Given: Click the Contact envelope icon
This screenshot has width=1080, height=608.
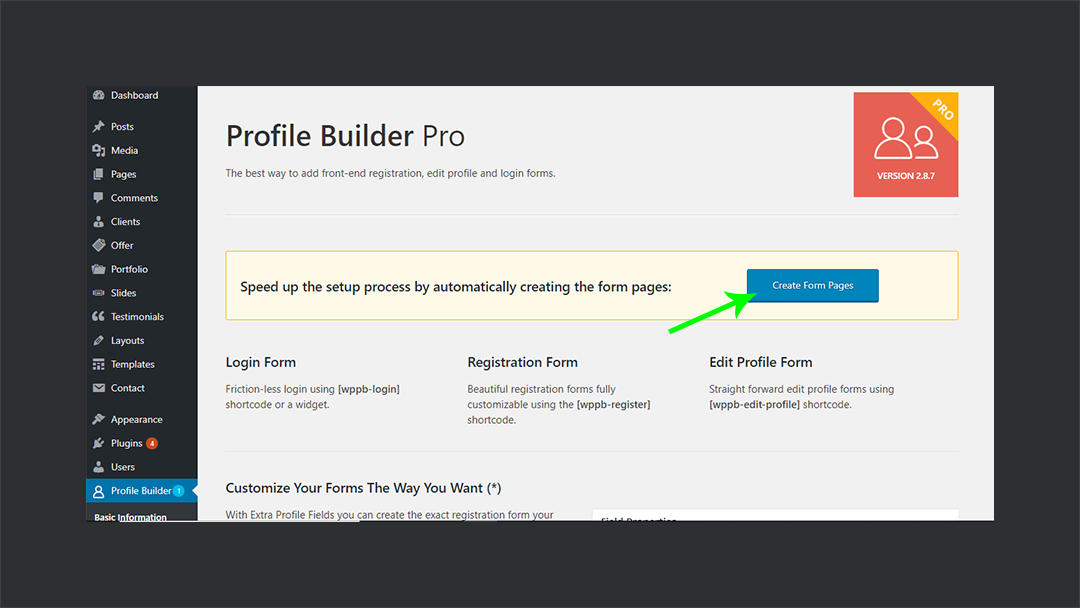Looking at the screenshot, I should (98, 388).
